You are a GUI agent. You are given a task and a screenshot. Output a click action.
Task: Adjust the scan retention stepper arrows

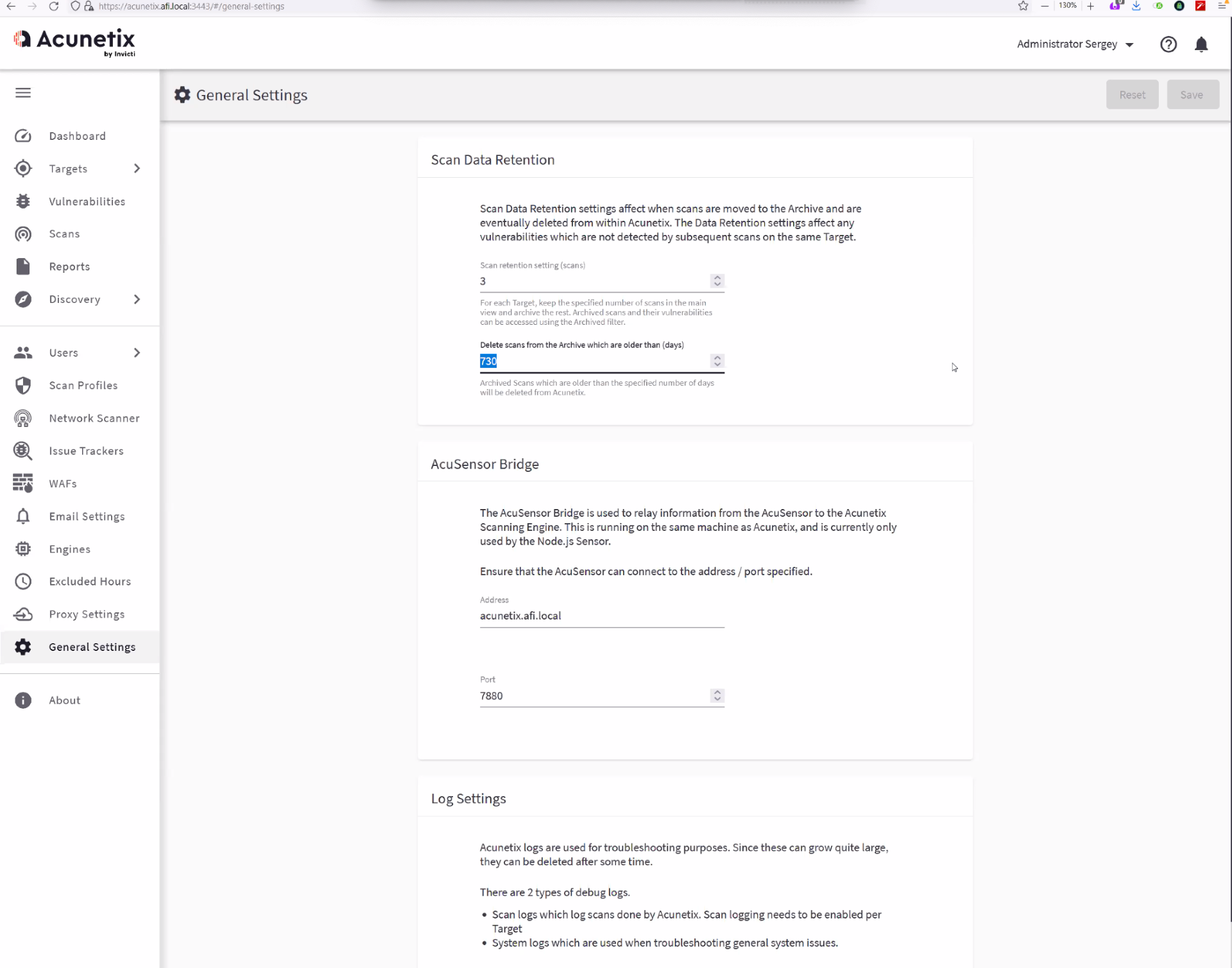(717, 281)
